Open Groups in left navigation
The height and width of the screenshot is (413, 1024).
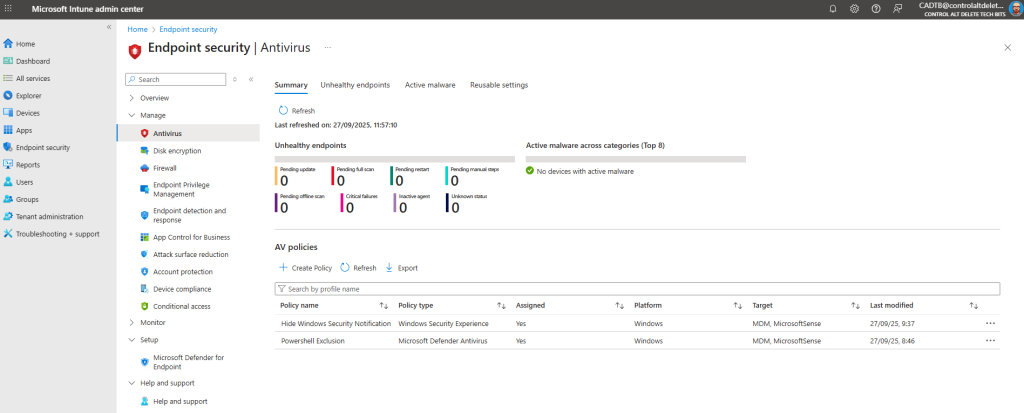(x=27, y=199)
